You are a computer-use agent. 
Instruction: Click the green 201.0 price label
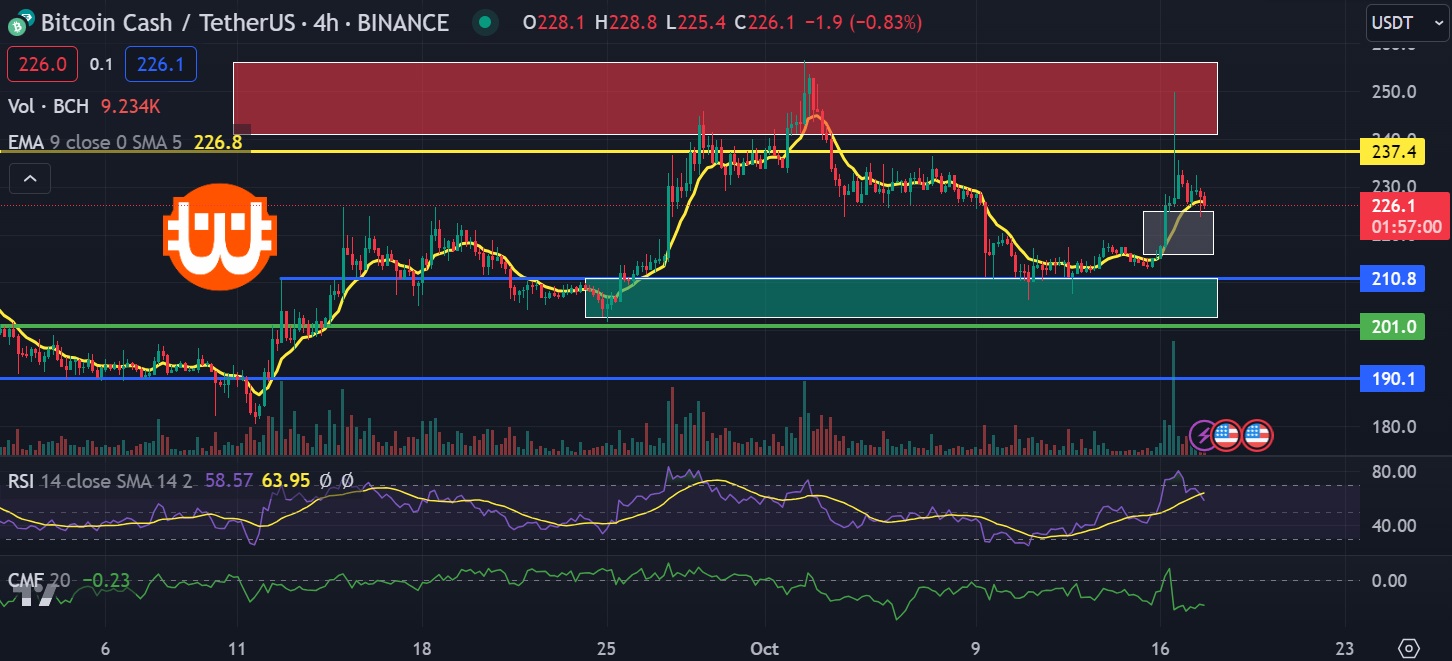1393,326
